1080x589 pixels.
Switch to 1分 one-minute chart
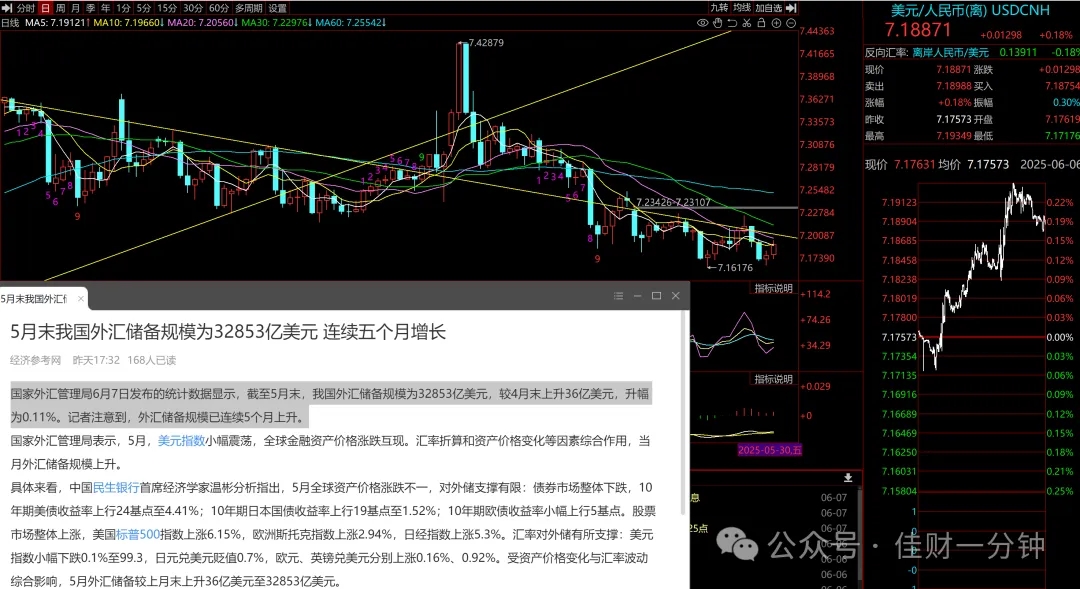click(123, 8)
